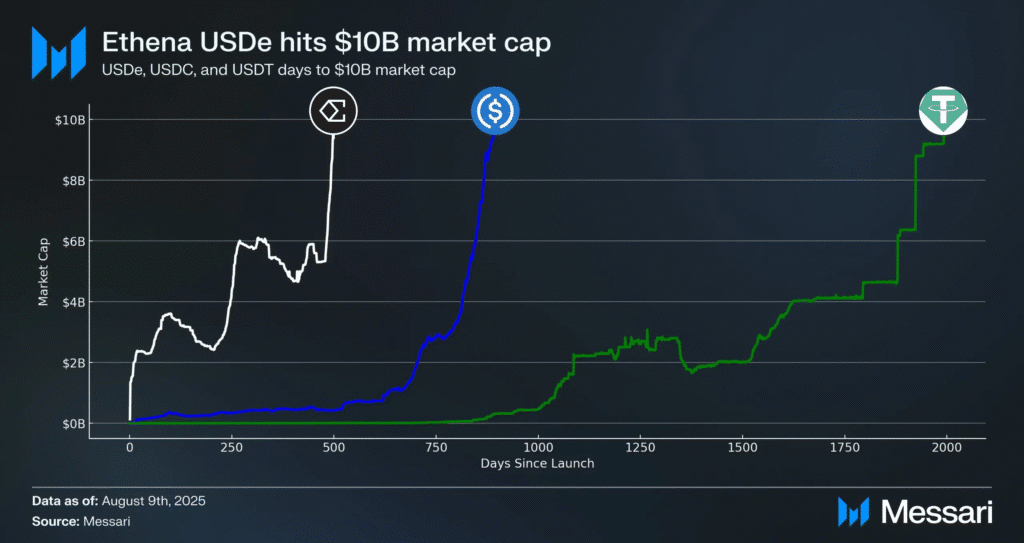Click the Messari brand name text
1024x543 pixels.
936,512
